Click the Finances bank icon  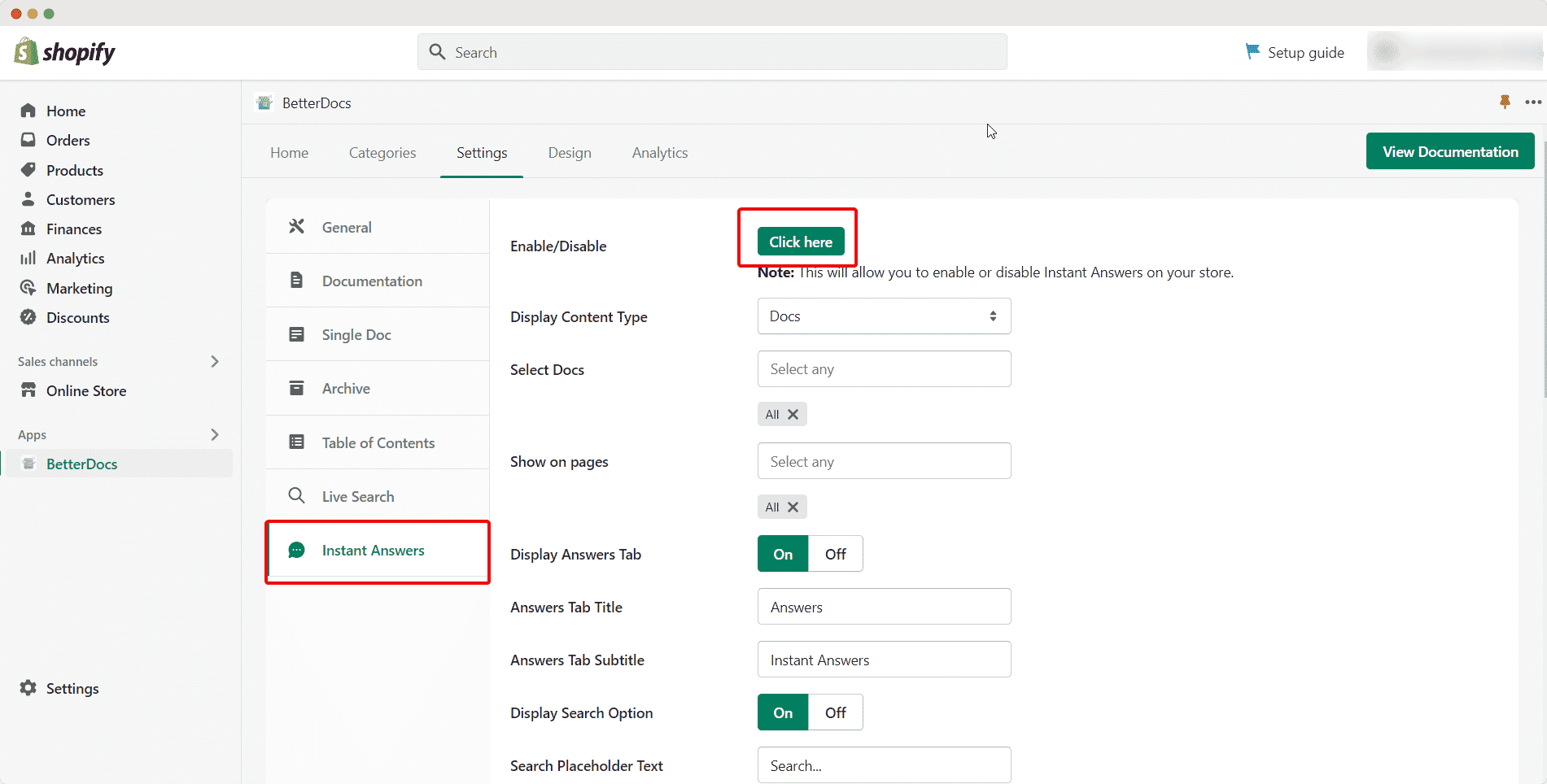pyautogui.click(x=28, y=229)
